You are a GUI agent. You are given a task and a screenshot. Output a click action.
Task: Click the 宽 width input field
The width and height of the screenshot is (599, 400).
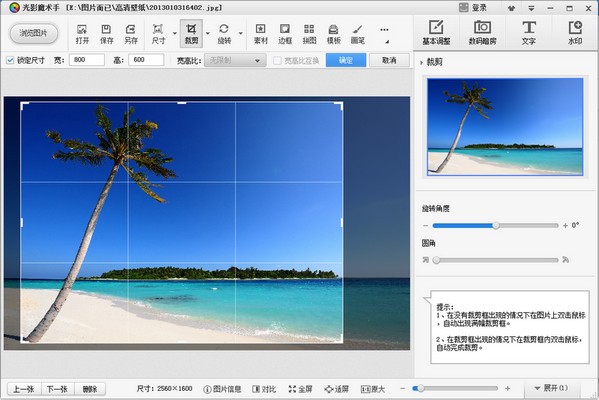pos(87,60)
